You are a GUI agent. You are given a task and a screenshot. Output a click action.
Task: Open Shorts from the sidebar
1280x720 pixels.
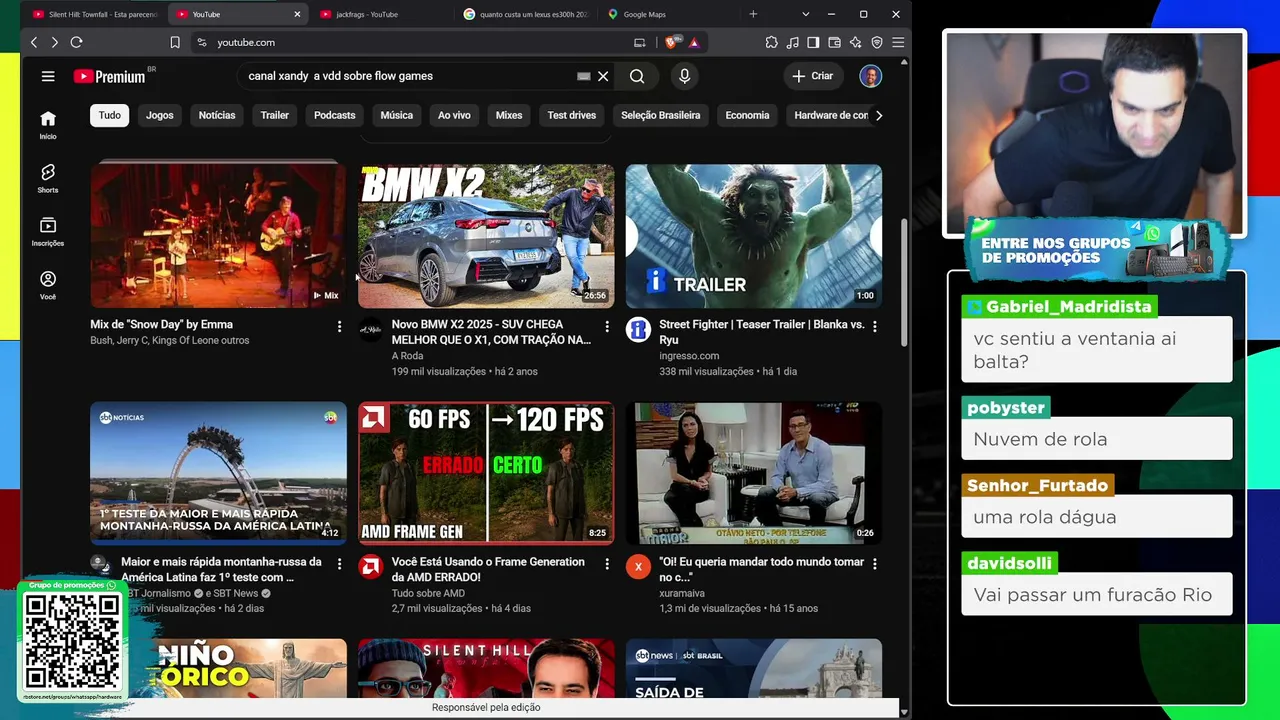tap(48, 178)
